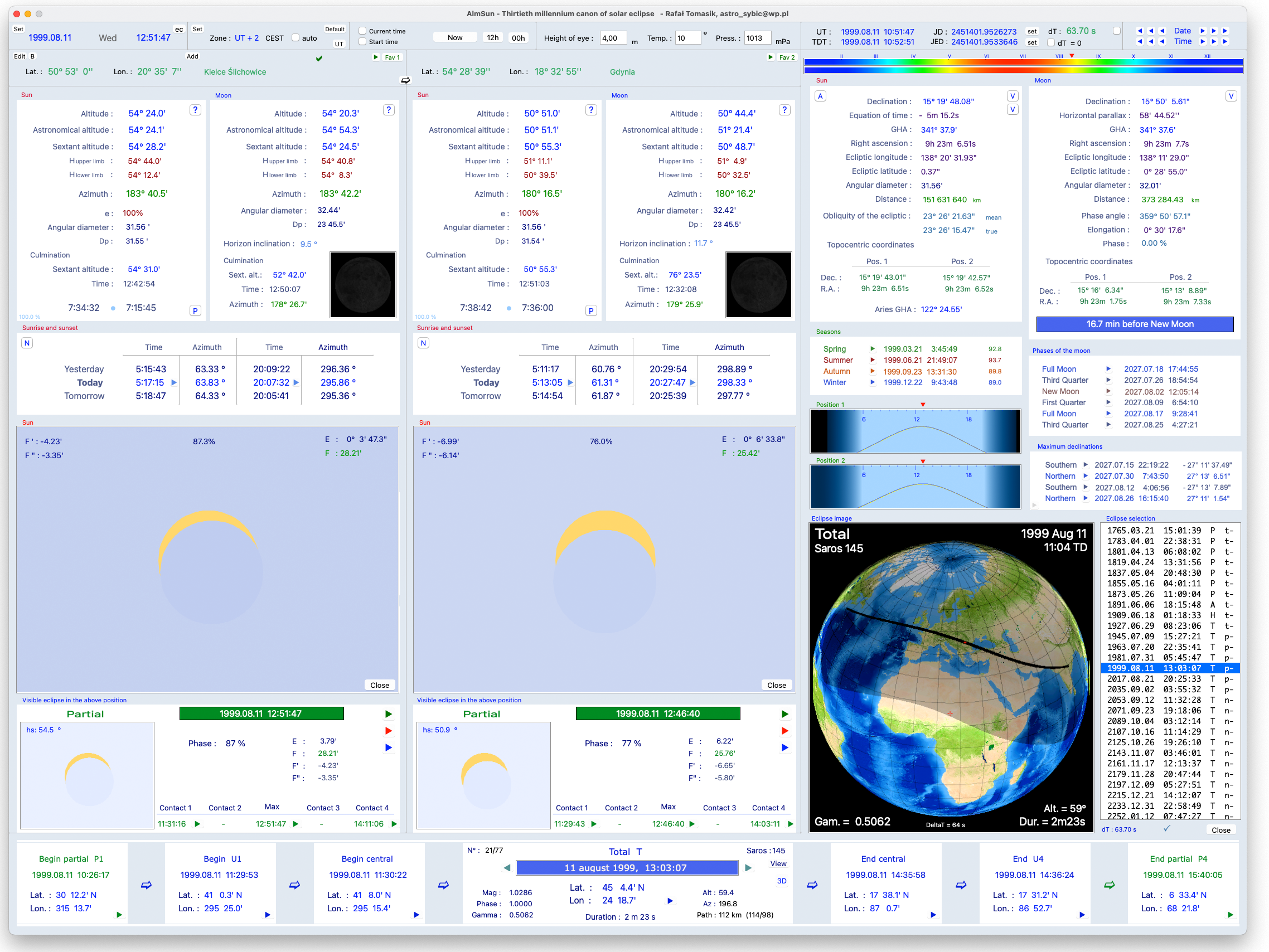Click red play arrow beside Phase 87 %
1269x952 pixels.
389,731
